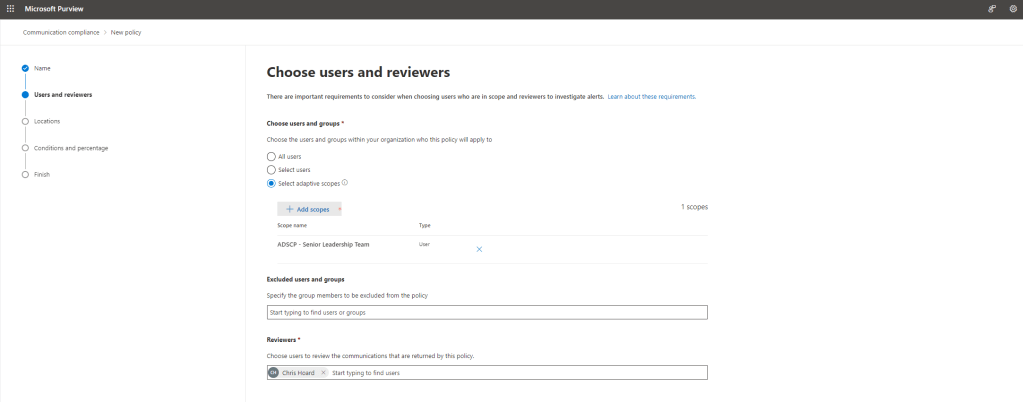
Task: Open the Finish step in sidebar
Action: point(42,174)
